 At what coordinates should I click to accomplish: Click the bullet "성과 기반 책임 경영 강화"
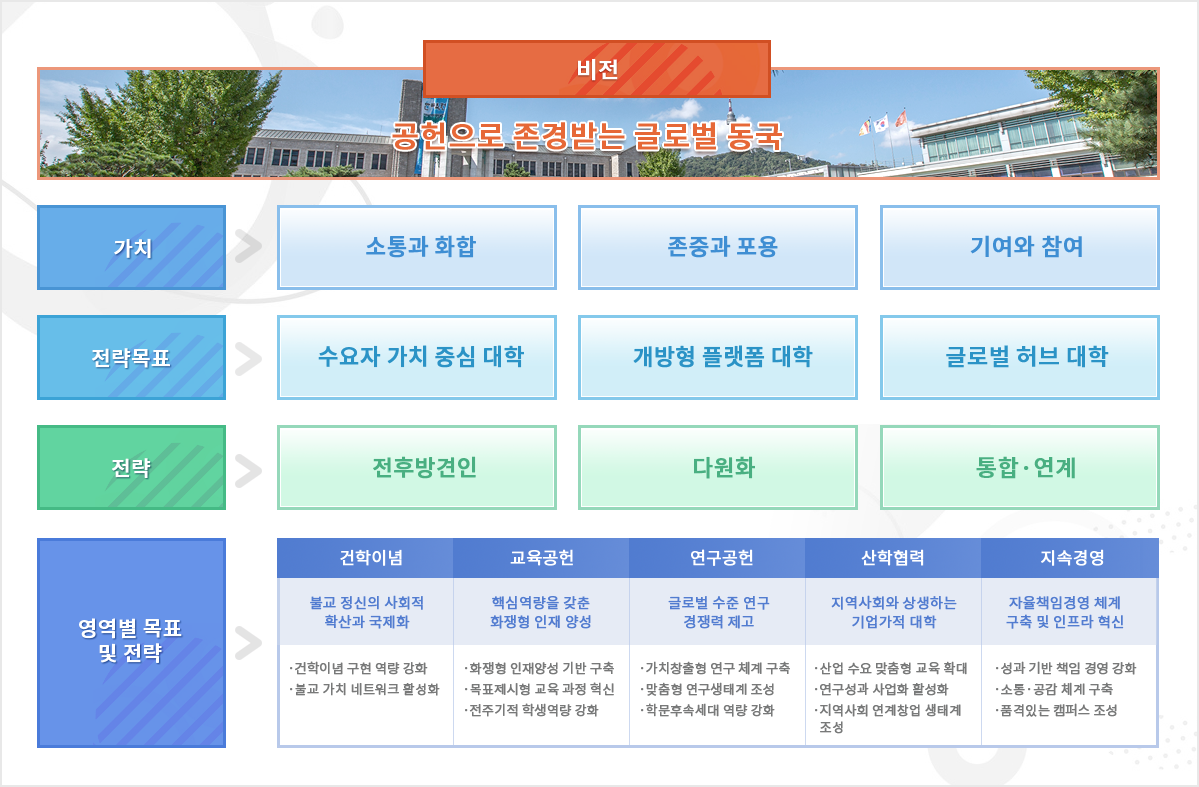pos(1066,668)
